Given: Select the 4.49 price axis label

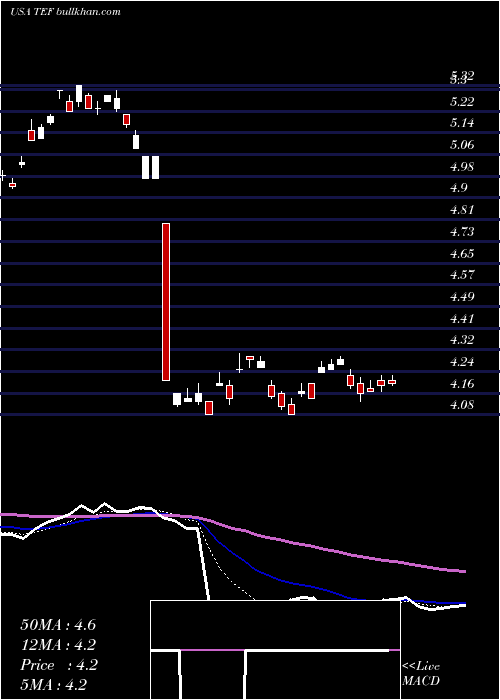Looking at the screenshot, I should tap(462, 296).
